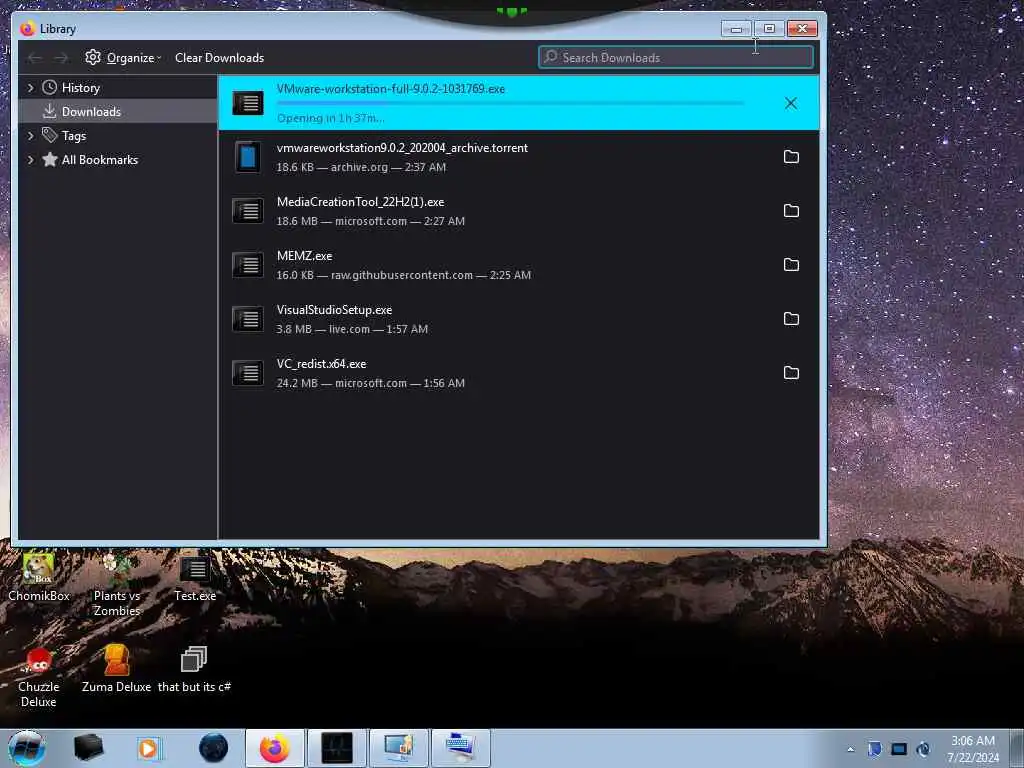
Task: Go forward with the right arrow
Action: (x=61, y=58)
